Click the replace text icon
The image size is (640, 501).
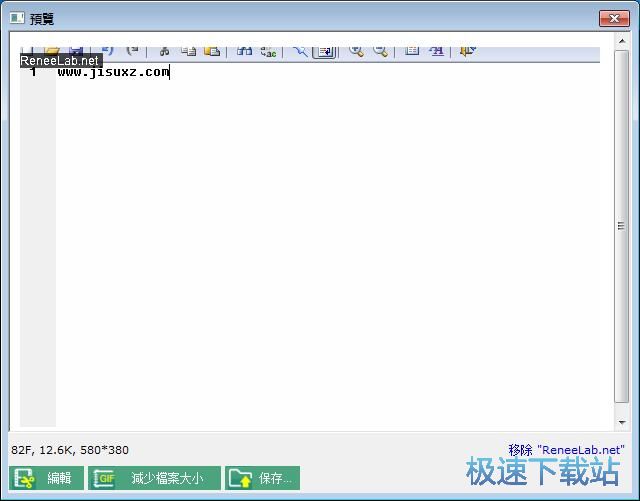tap(269, 51)
